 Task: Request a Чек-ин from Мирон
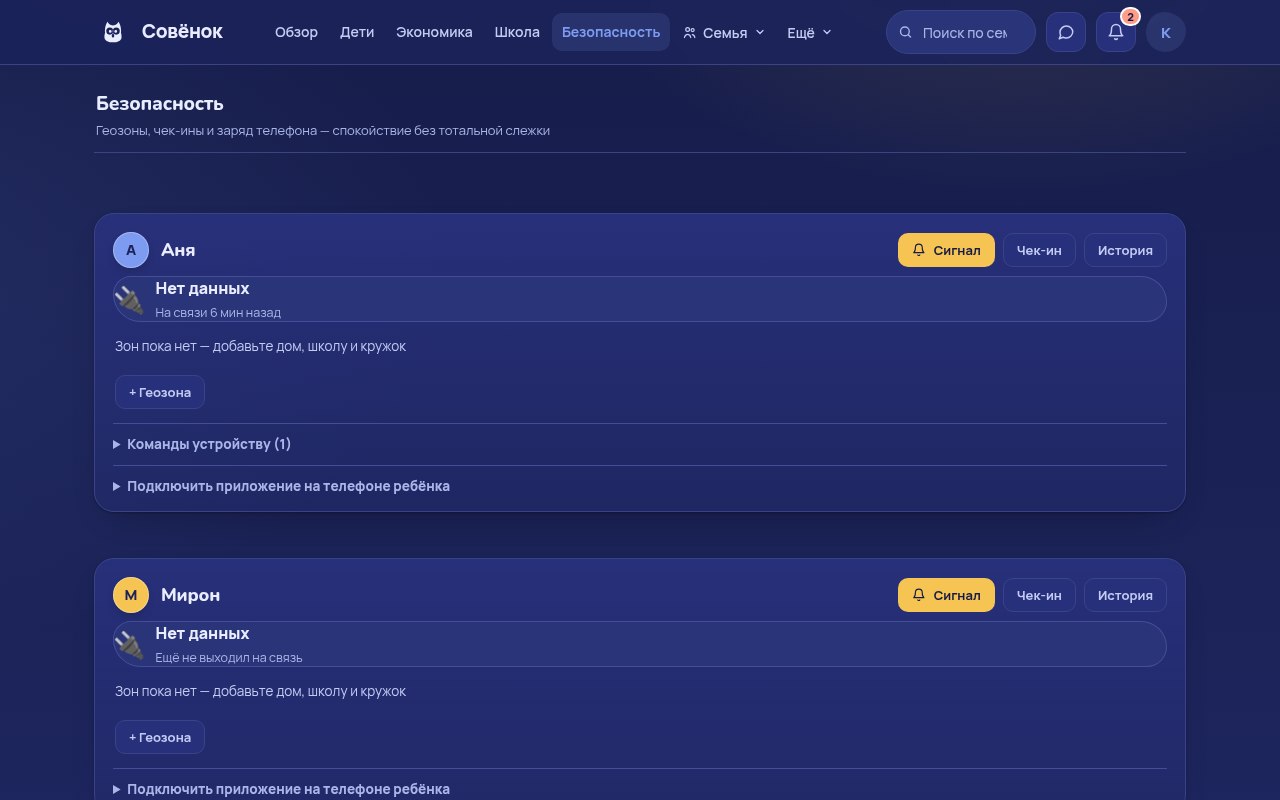[1039, 595]
